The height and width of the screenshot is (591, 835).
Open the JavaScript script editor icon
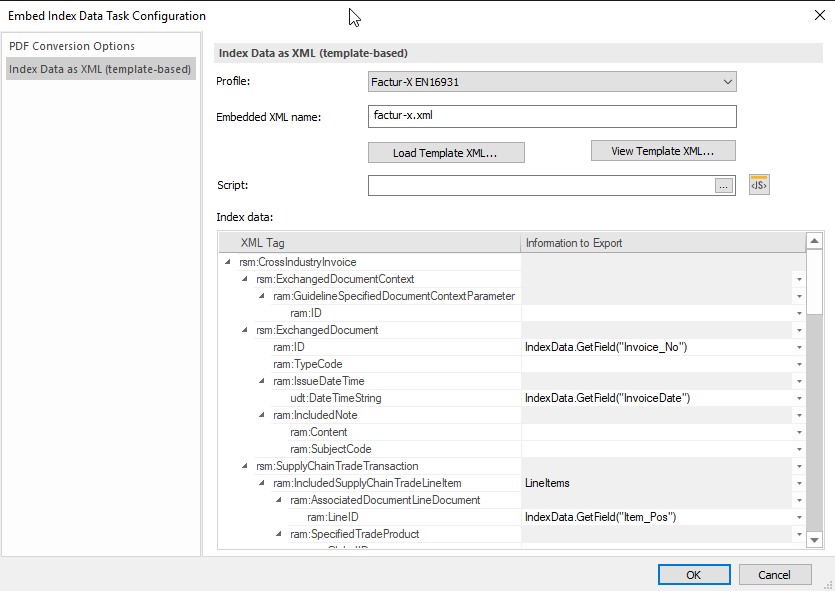pos(758,184)
